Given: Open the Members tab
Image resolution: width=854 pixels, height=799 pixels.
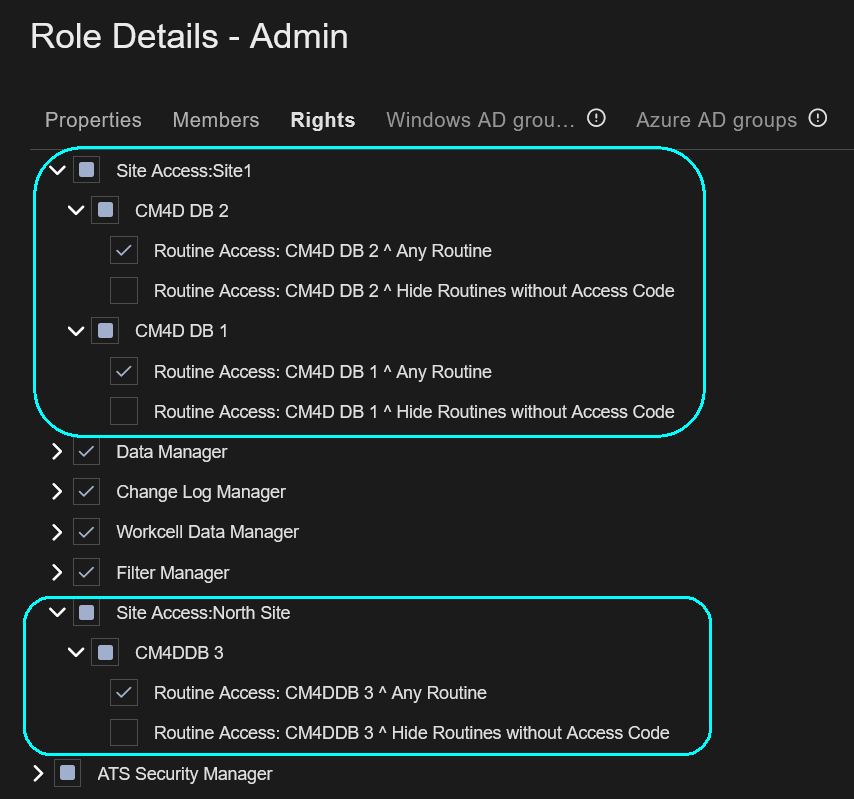Looking at the screenshot, I should pyautogui.click(x=216, y=120).
